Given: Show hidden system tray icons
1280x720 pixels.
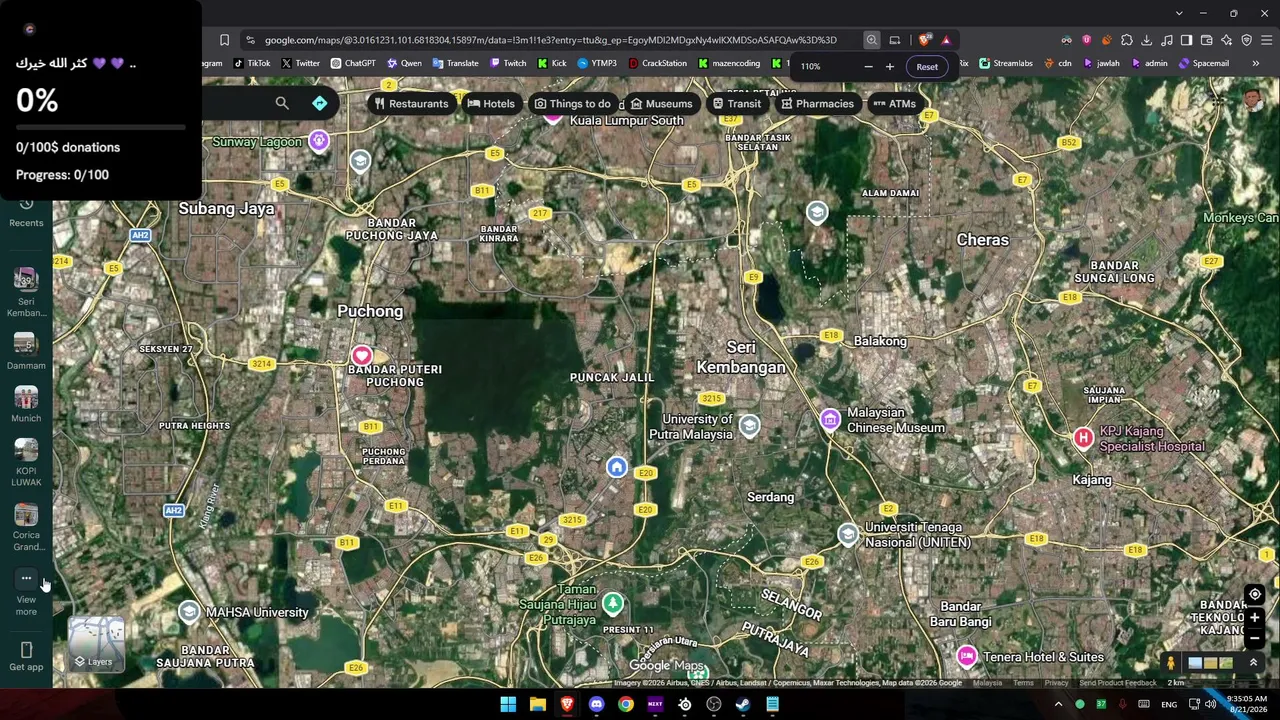Looking at the screenshot, I should coord(1058,704).
